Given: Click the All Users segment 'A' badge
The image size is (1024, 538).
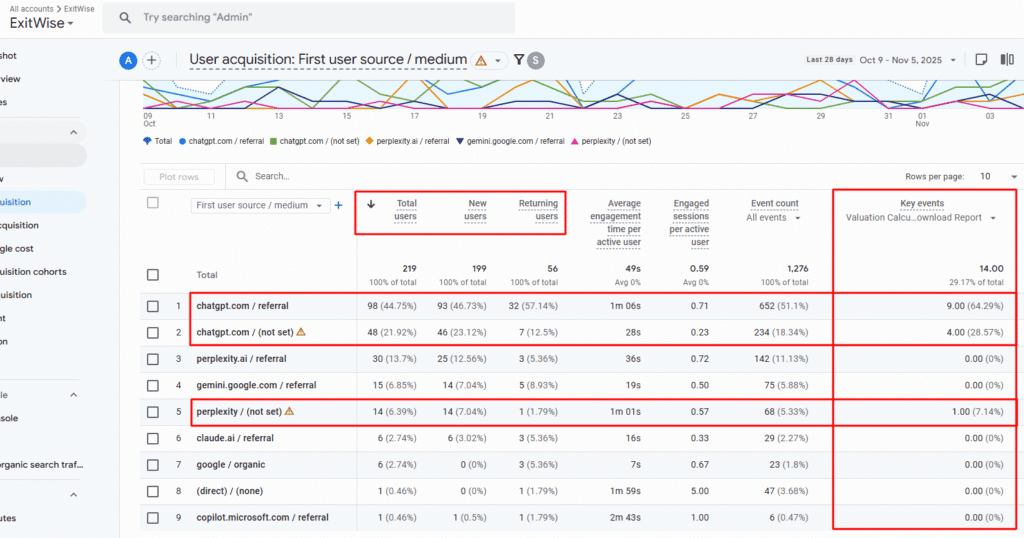Looking at the screenshot, I should point(128,60).
